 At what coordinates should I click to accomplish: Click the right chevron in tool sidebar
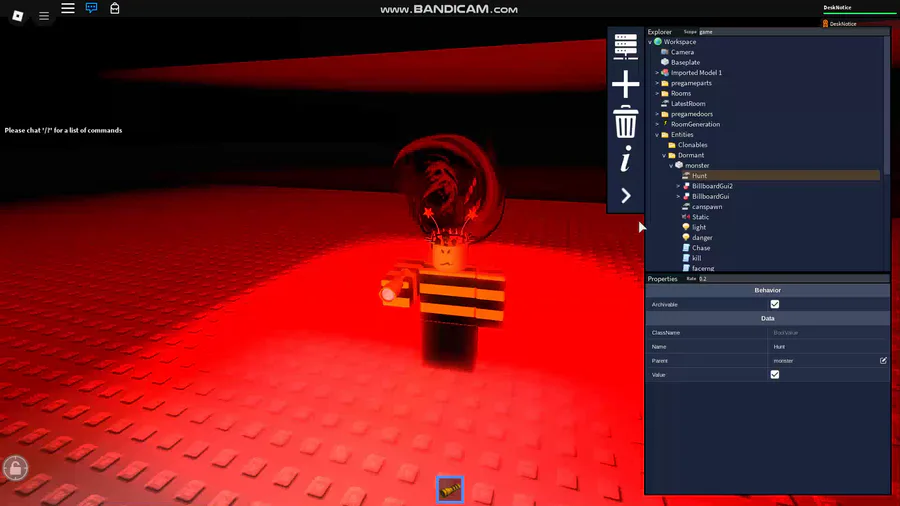click(x=626, y=196)
